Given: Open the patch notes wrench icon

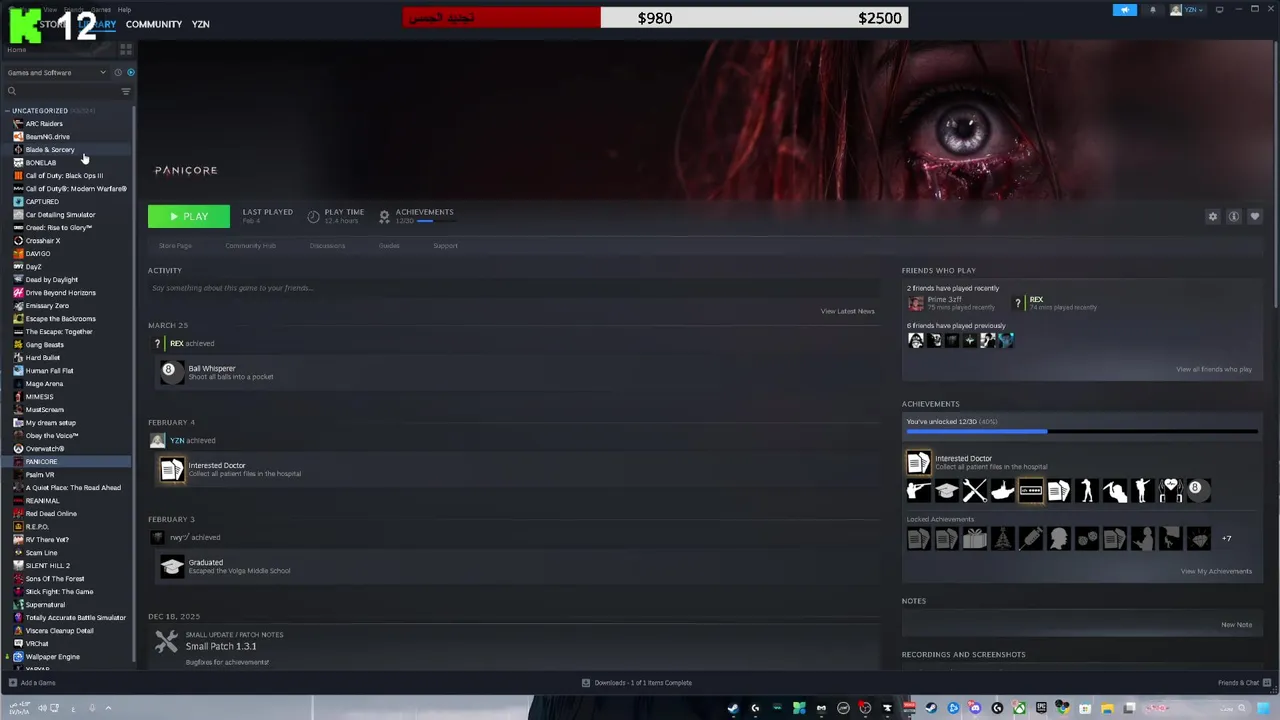Looking at the screenshot, I should point(166,641).
